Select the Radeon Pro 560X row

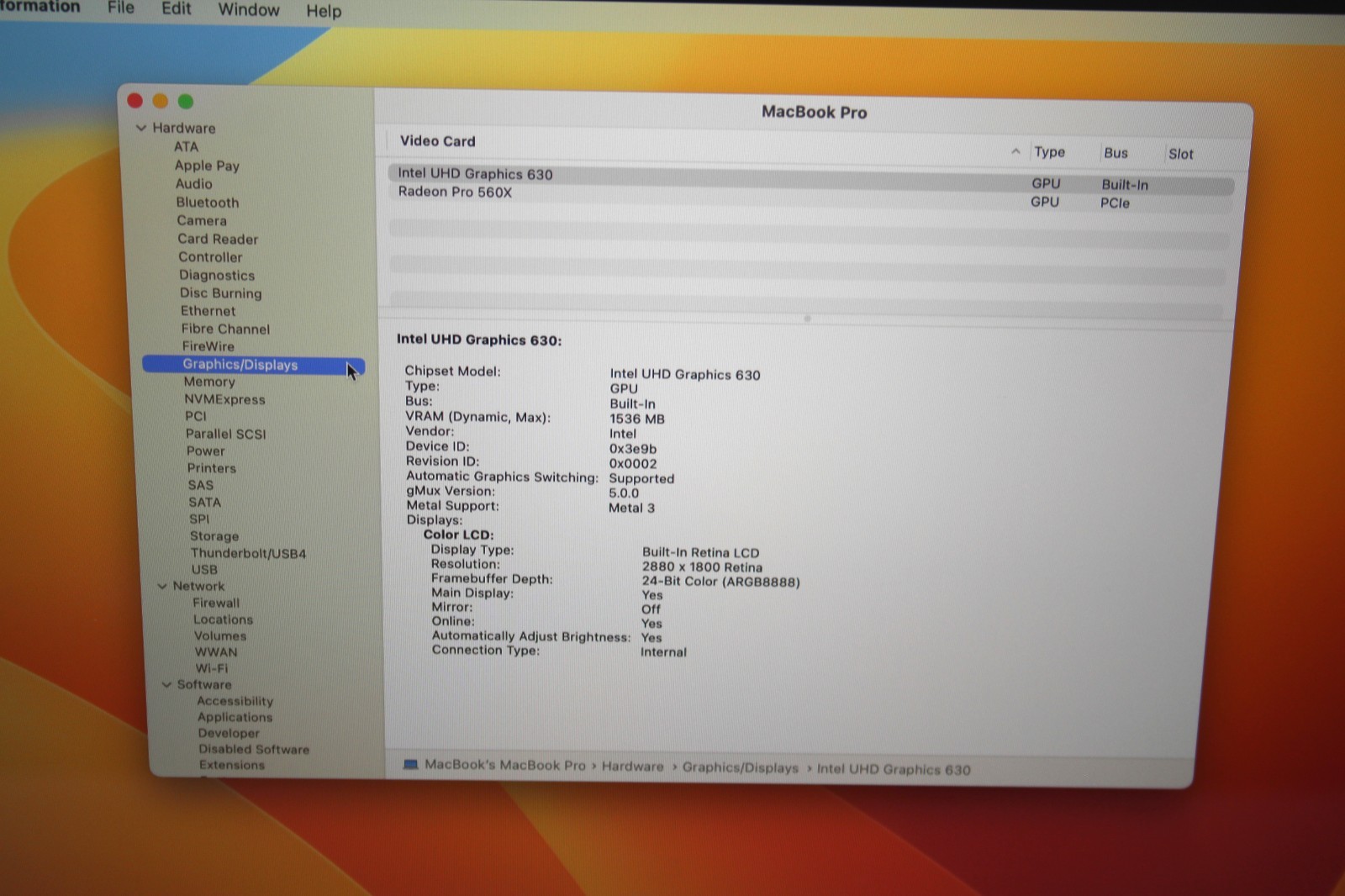(810, 198)
